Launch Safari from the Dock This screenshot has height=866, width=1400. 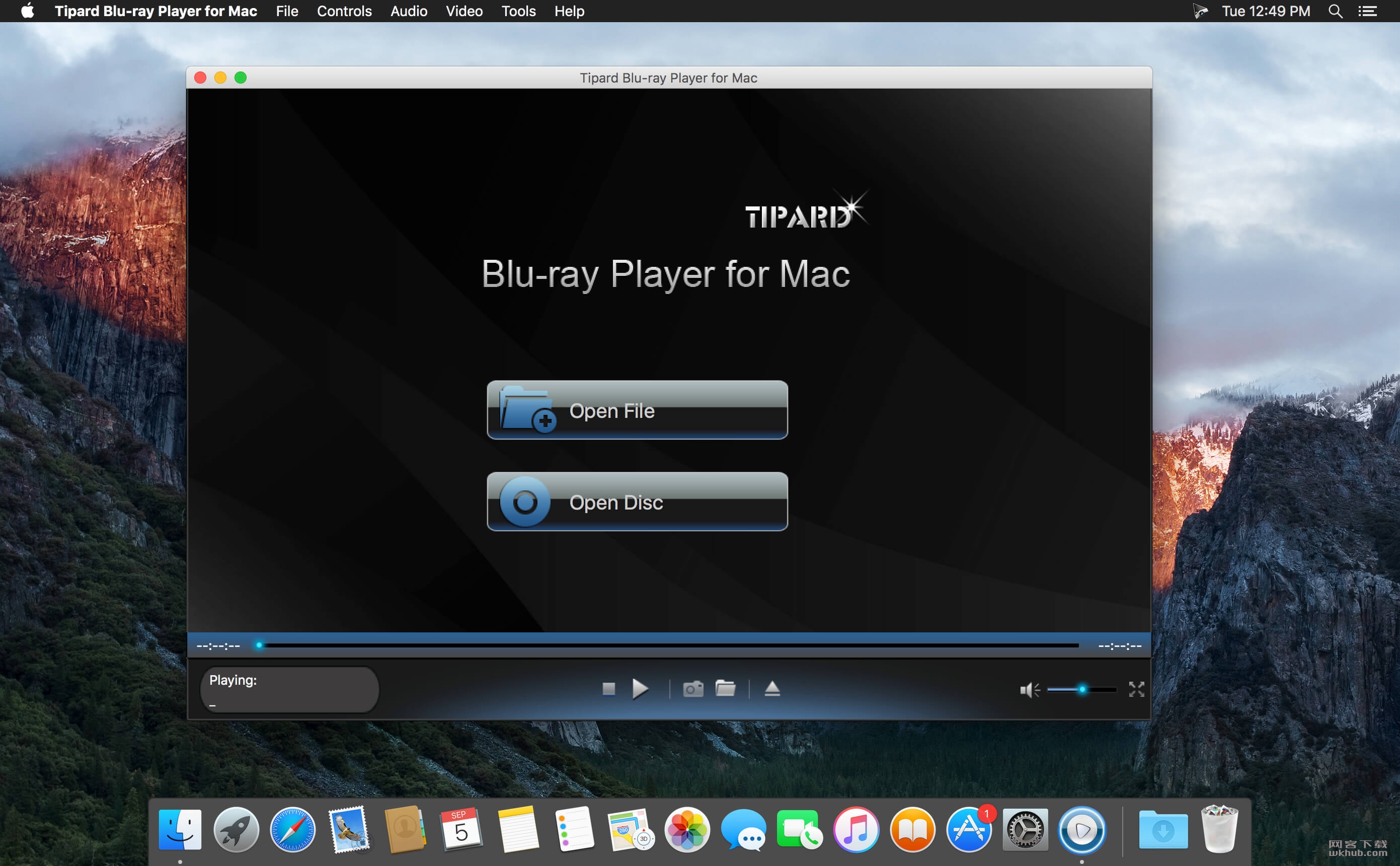coord(292,829)
